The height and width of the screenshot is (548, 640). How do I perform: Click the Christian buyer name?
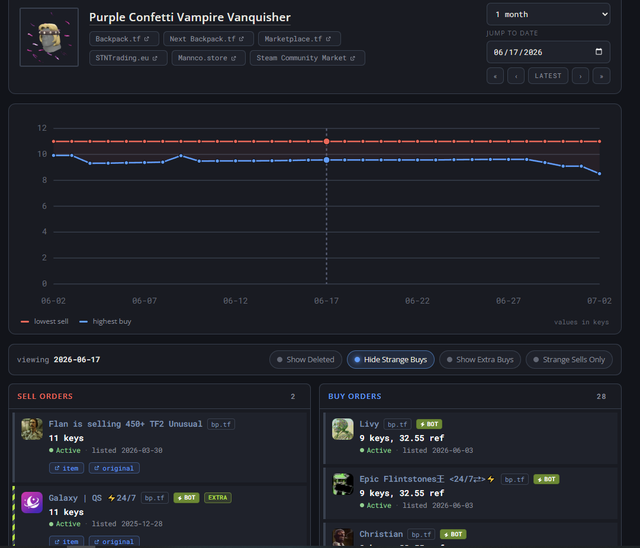pyautogui.click(x=381, y=534)
